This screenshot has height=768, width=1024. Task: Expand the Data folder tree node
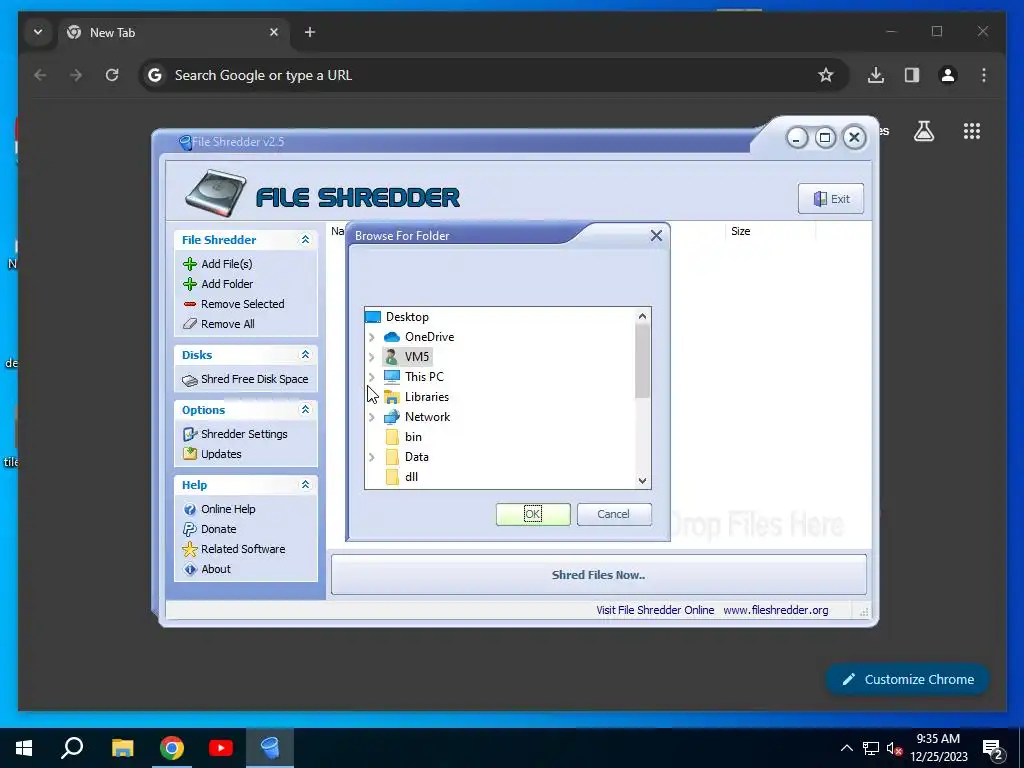[372, 457]
